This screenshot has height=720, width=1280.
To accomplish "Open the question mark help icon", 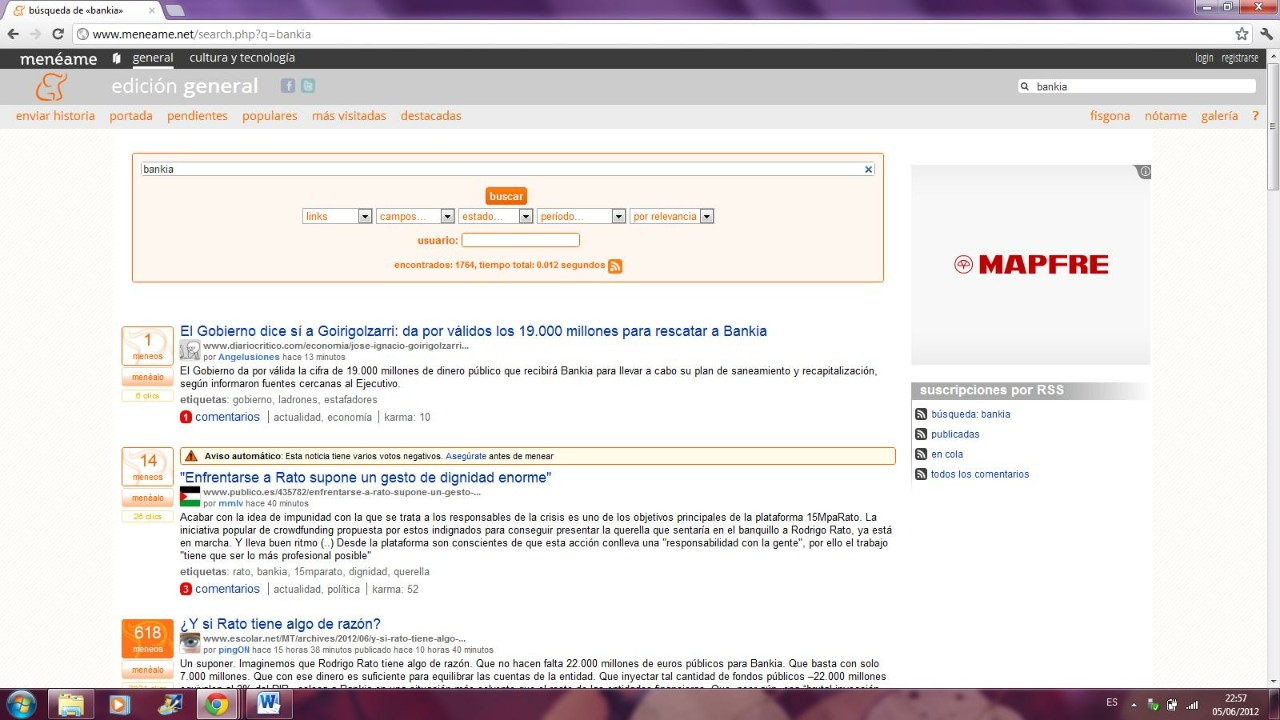I will tap(1256, 116).
